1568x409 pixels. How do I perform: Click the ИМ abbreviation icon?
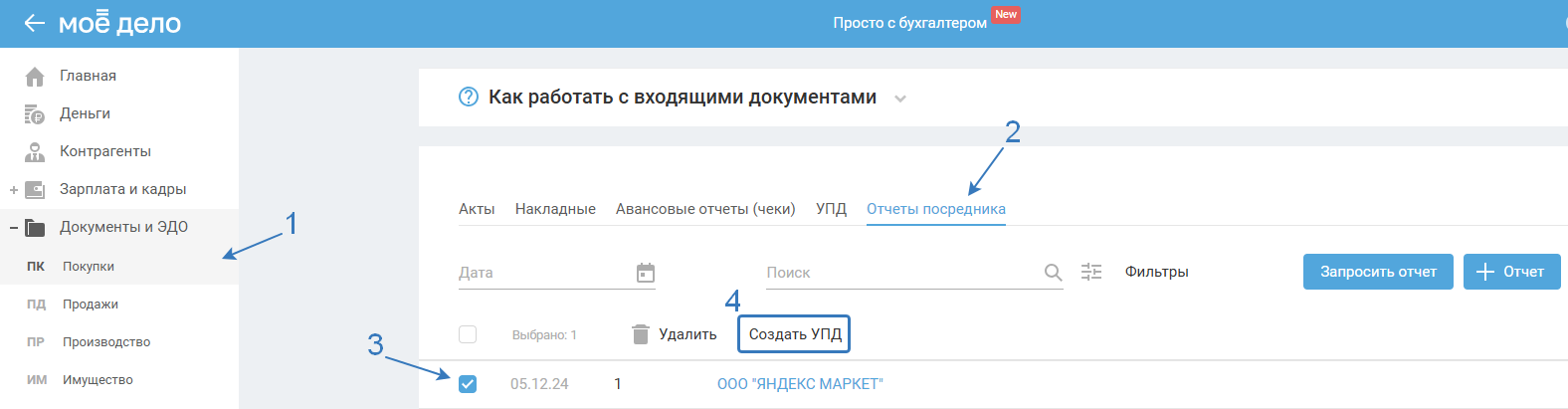[37, 380]
